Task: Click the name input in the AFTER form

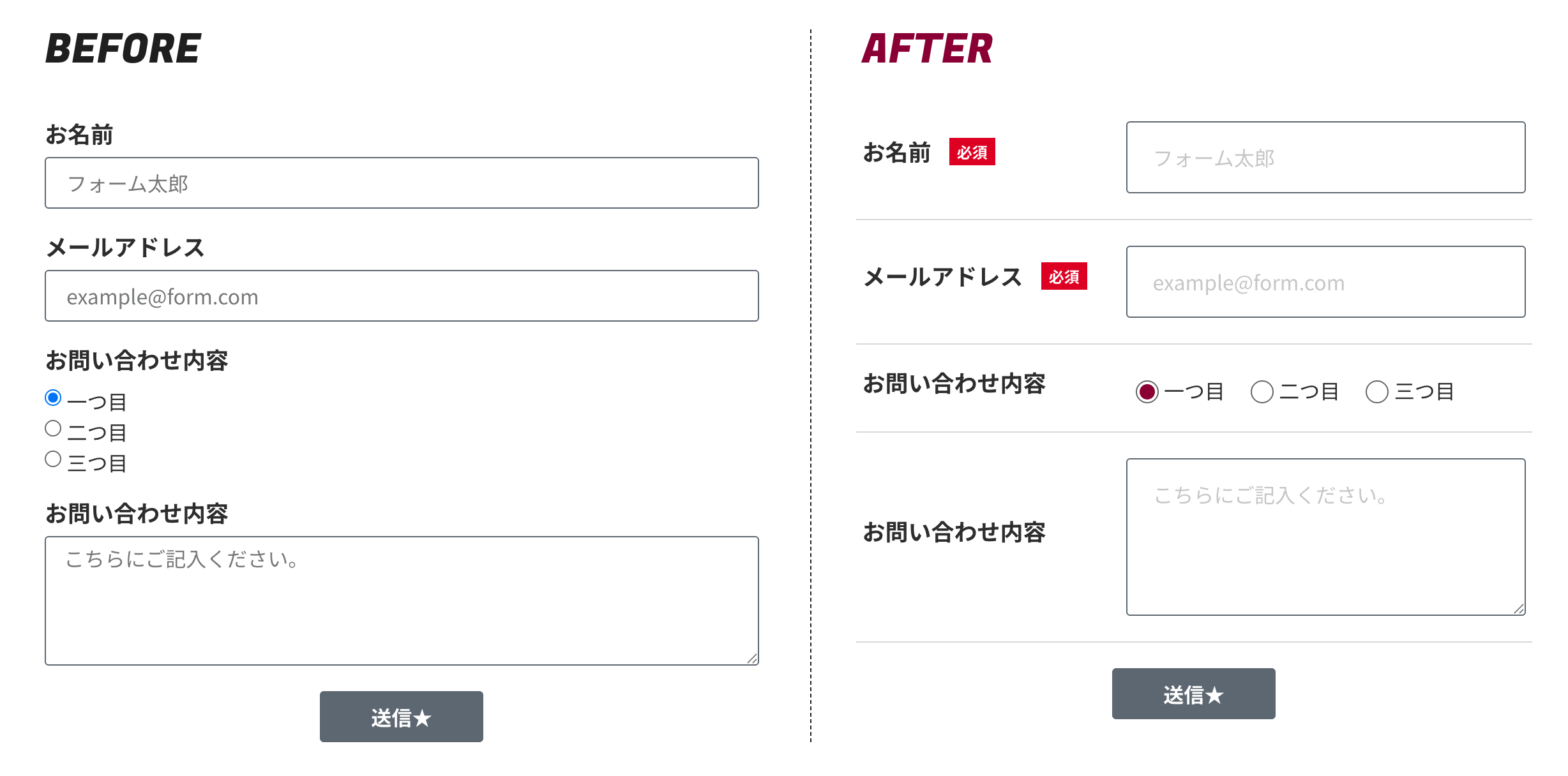Action: pyautogui.click(x=1325, y=158)
